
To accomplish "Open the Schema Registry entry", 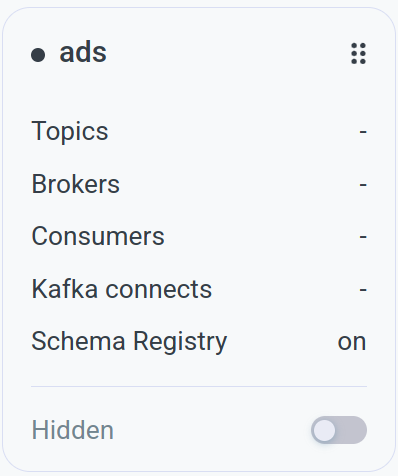I will pos(129,341).
